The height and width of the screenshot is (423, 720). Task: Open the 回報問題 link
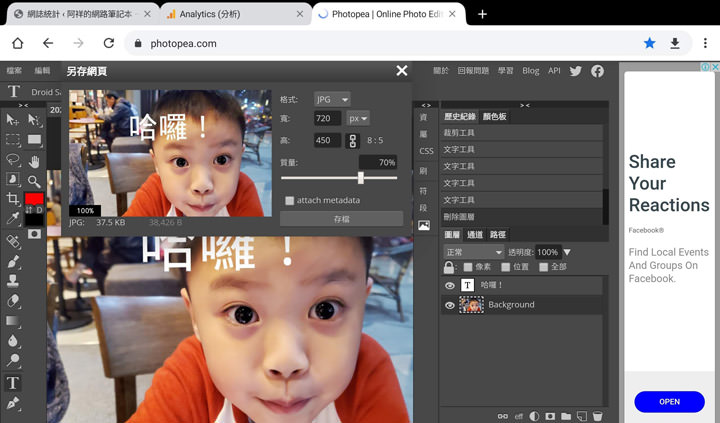(x=473, y=71)
